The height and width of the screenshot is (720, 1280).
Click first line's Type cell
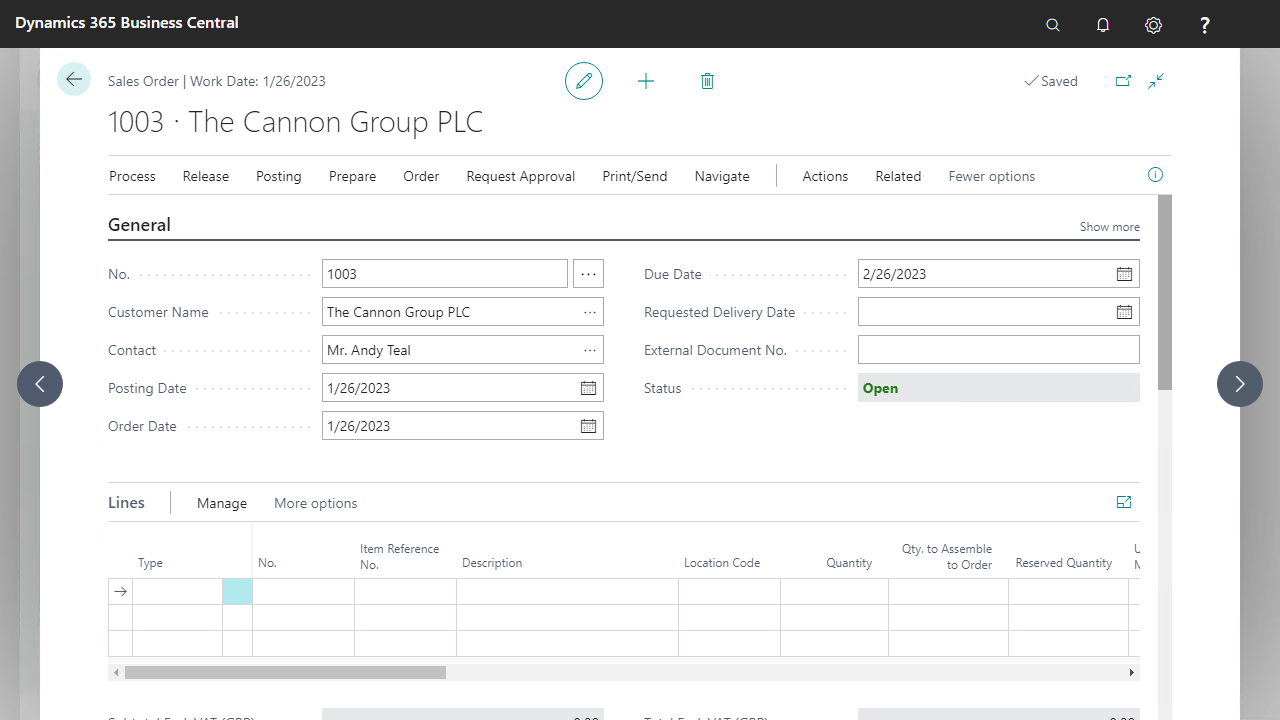click(x=177, y=592)
